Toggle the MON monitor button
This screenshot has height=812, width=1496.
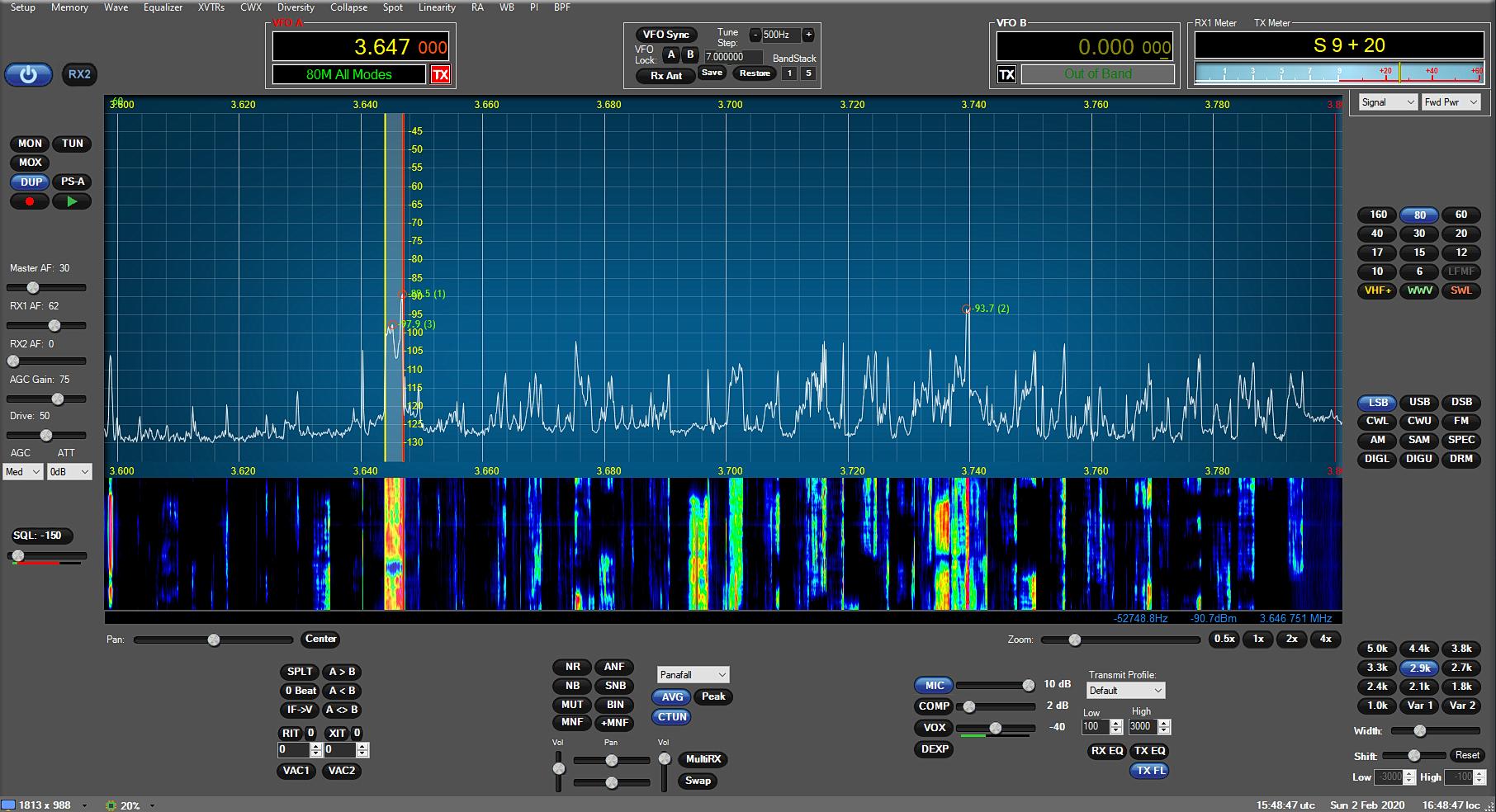pyautogui.click(x=30, y=144)
